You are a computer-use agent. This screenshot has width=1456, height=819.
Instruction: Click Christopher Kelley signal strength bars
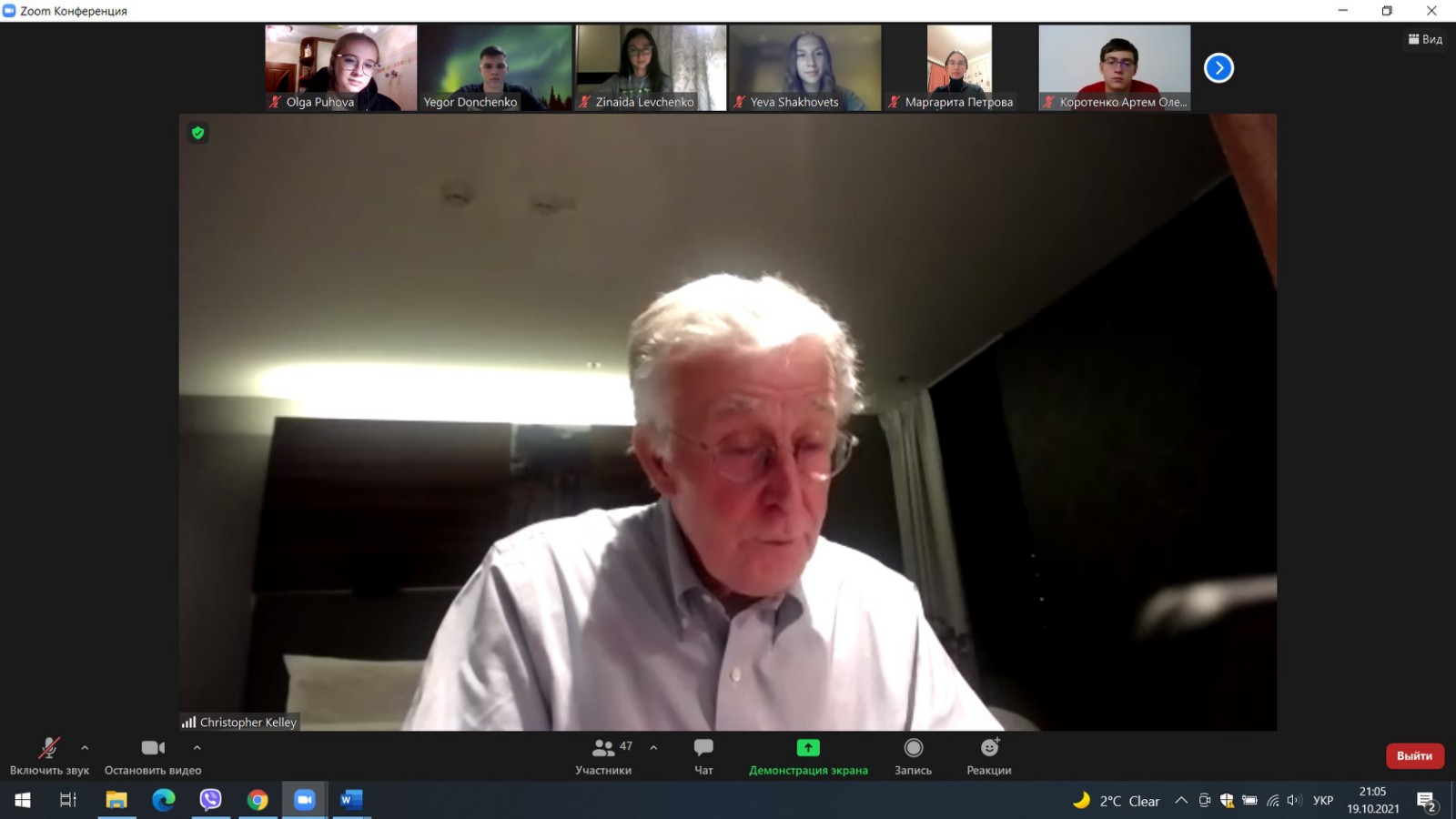pyautogui.click(x=188, y=722)
